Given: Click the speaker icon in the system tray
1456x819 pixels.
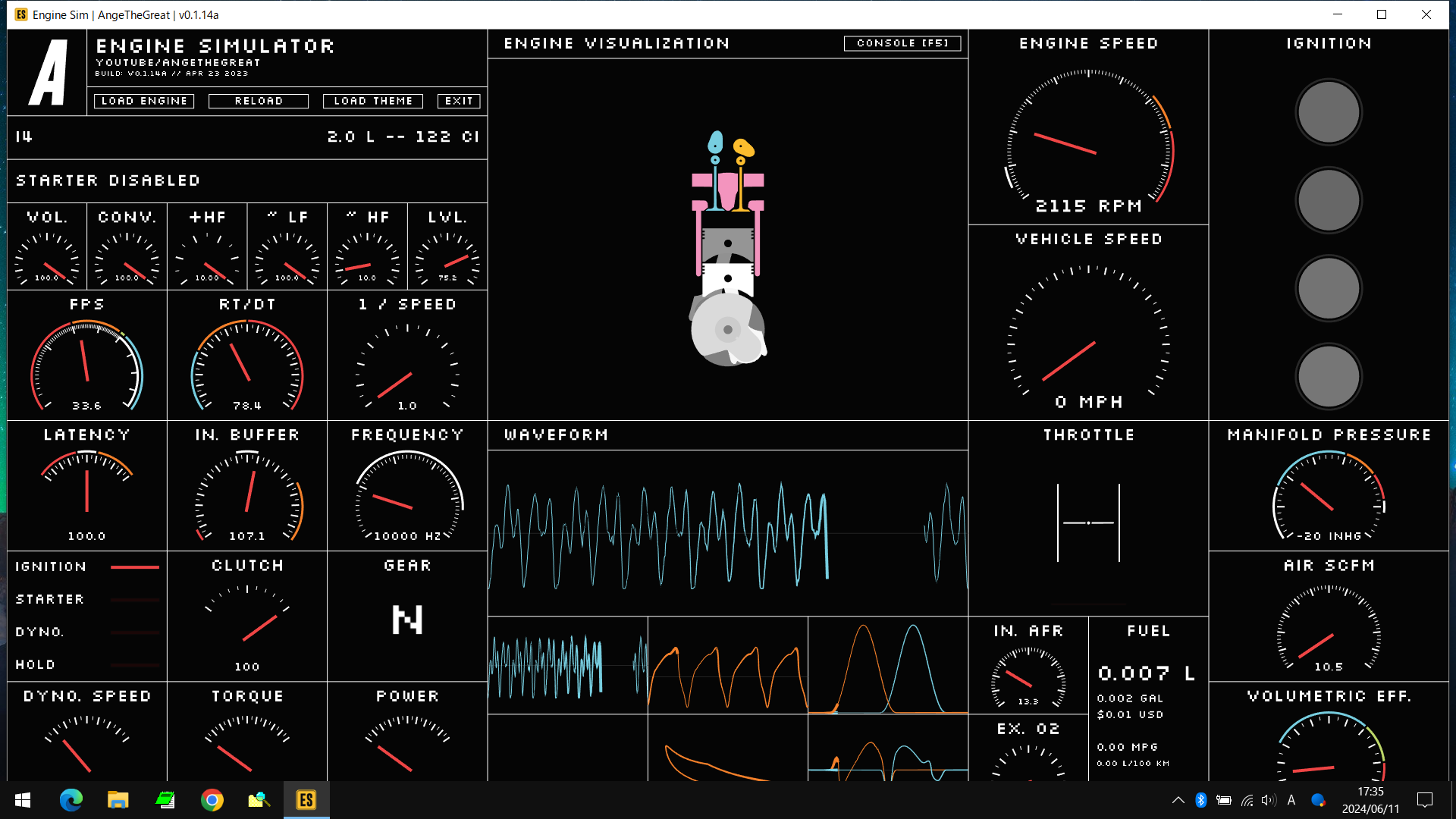Looking at the screenshot, I should click(x=1268, y=800).
